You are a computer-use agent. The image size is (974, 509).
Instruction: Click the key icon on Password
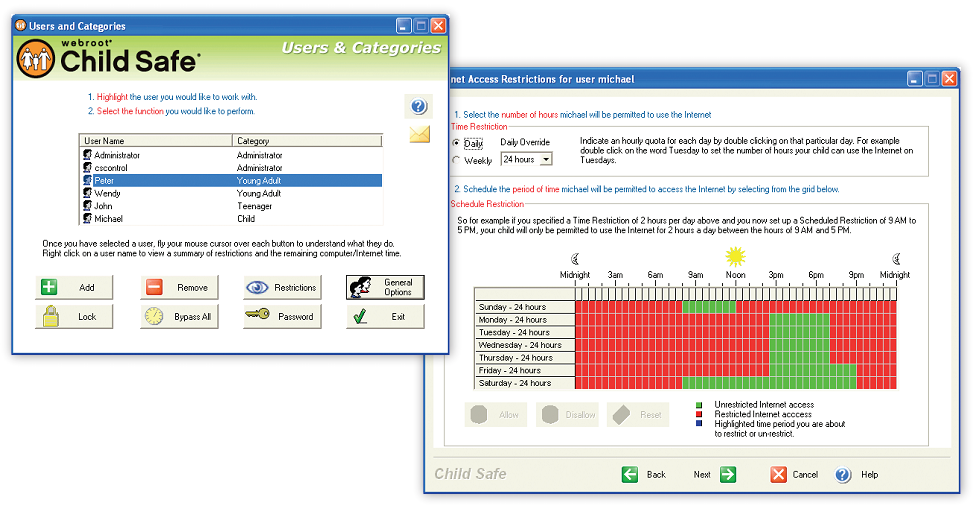tap(257, 314)
